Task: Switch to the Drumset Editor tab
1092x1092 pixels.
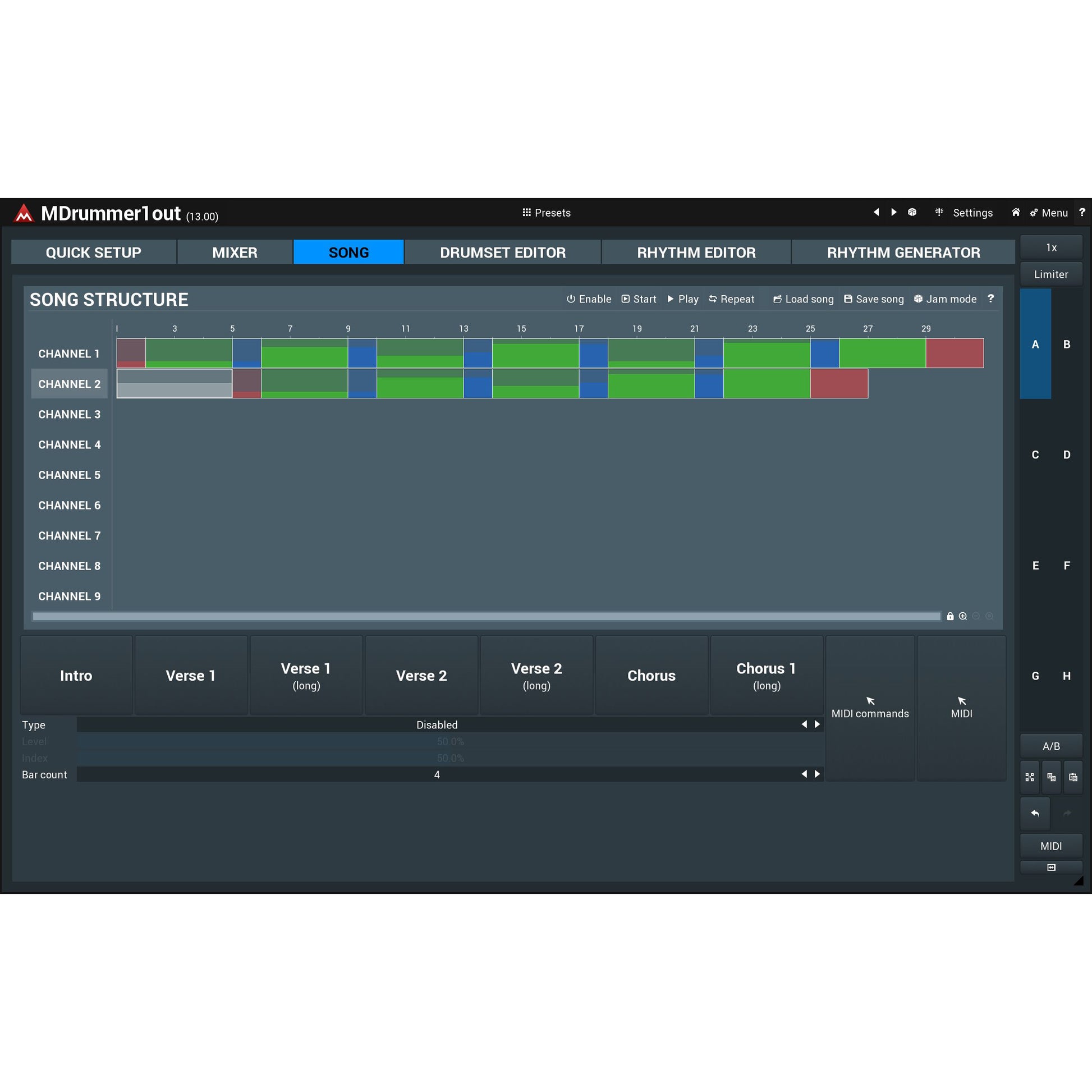Action: [502, 252]
